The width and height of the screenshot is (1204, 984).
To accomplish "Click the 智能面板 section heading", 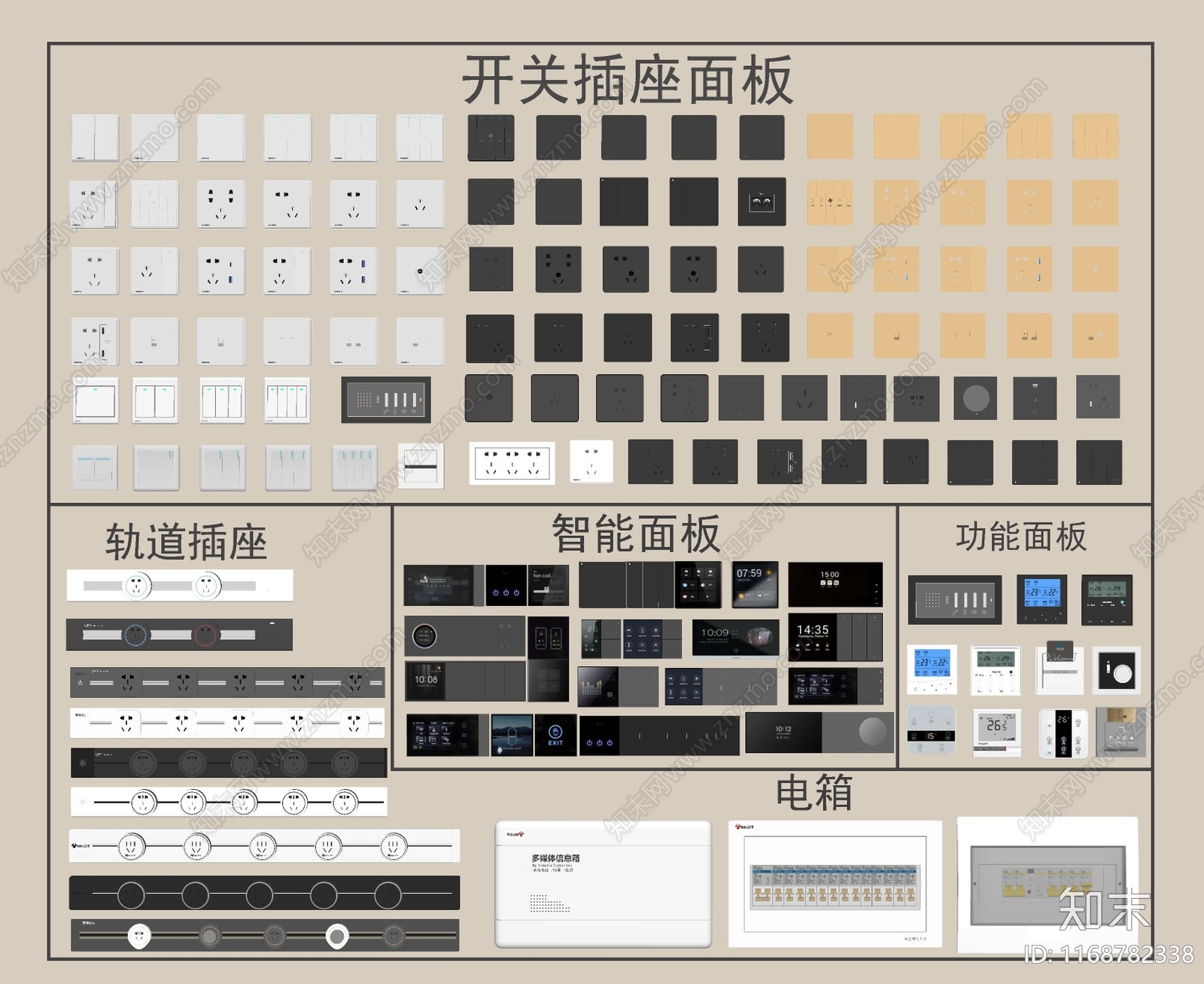I will click(636, 534).
